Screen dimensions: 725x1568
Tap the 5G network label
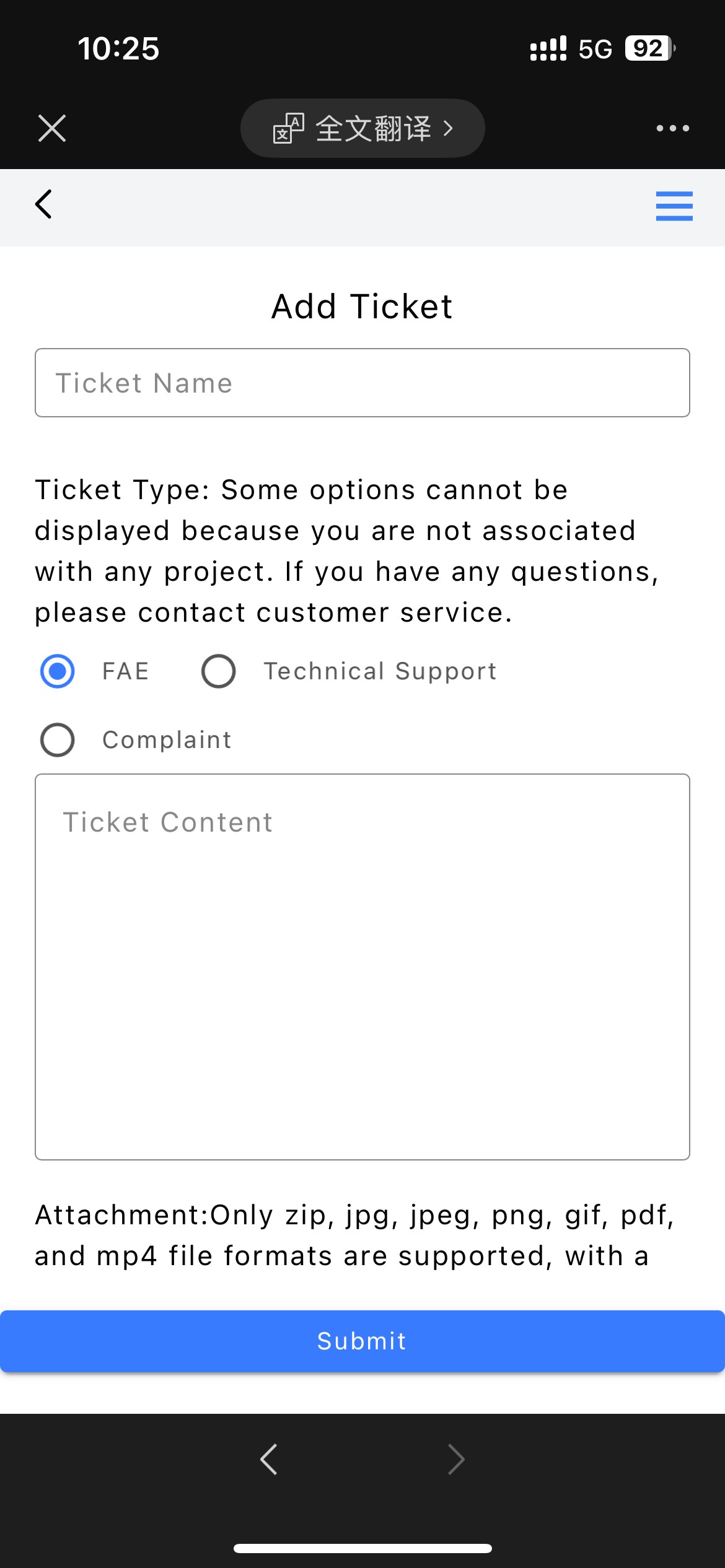tap(595, 49)
